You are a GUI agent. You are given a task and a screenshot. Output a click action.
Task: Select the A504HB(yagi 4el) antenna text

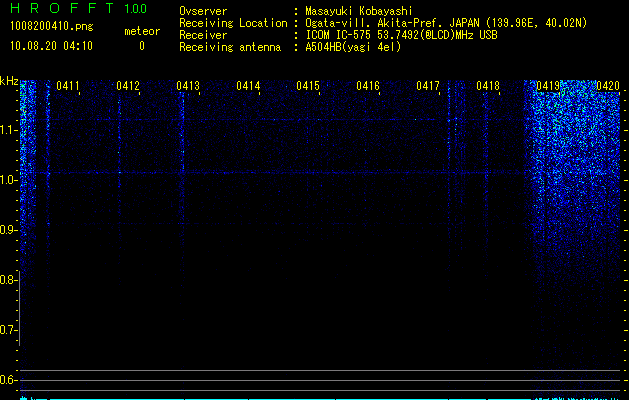tap(353, 47)
